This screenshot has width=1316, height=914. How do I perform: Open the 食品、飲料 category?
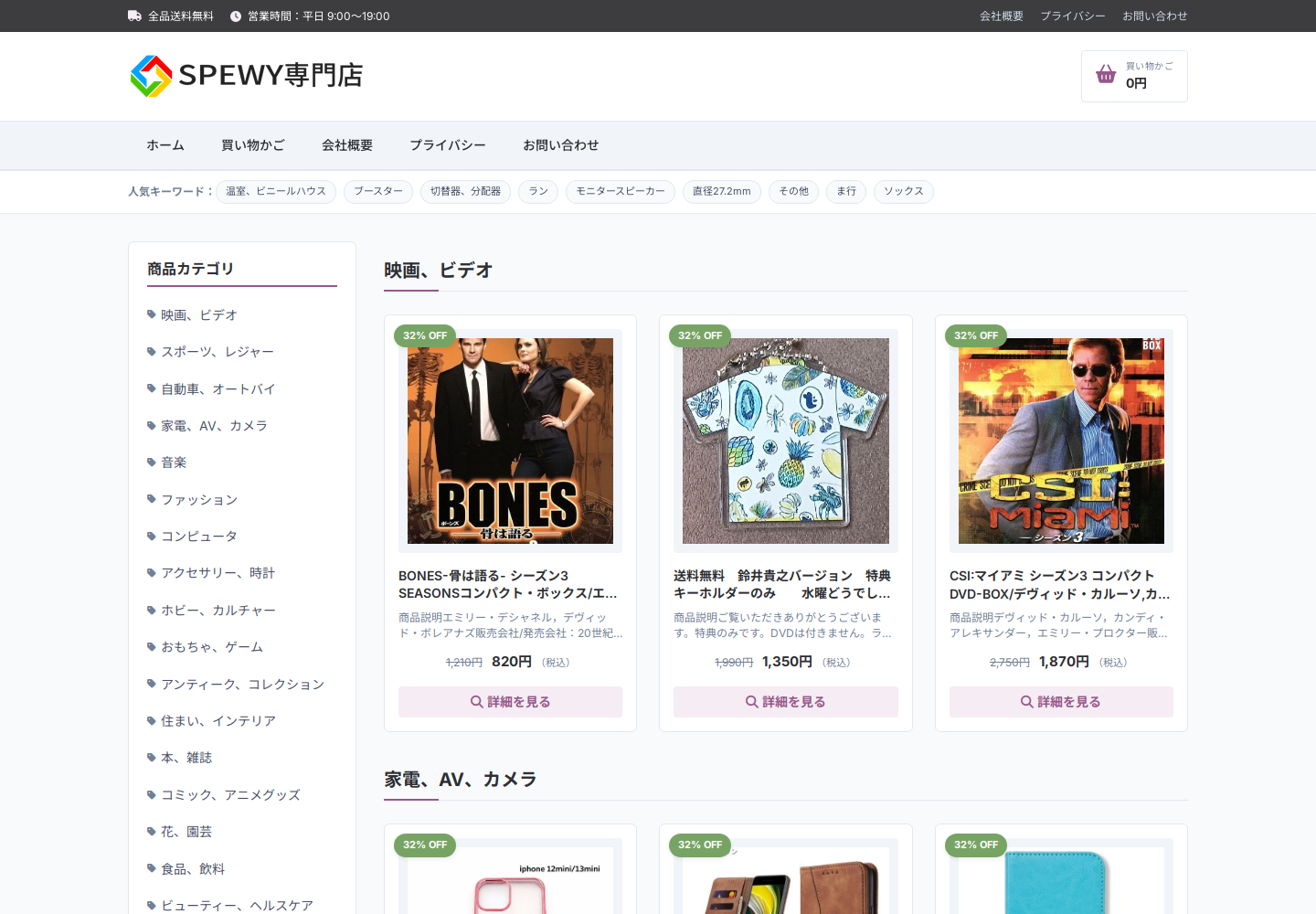[x=193, y=868]
